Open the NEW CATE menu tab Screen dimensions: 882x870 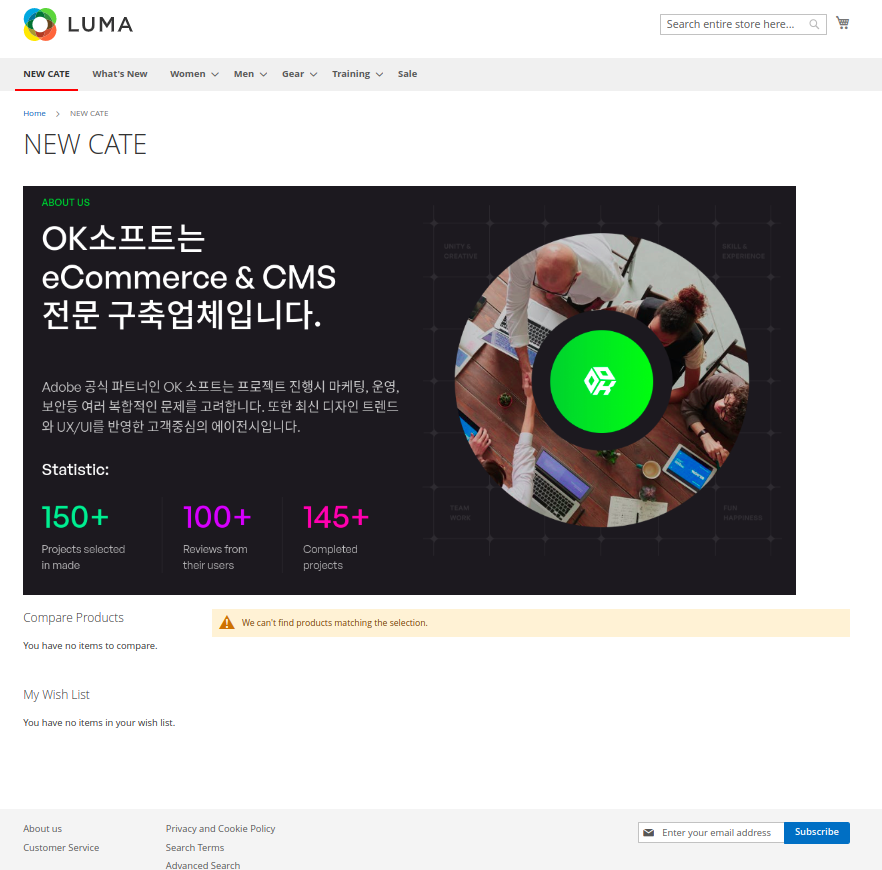point(47,74)
